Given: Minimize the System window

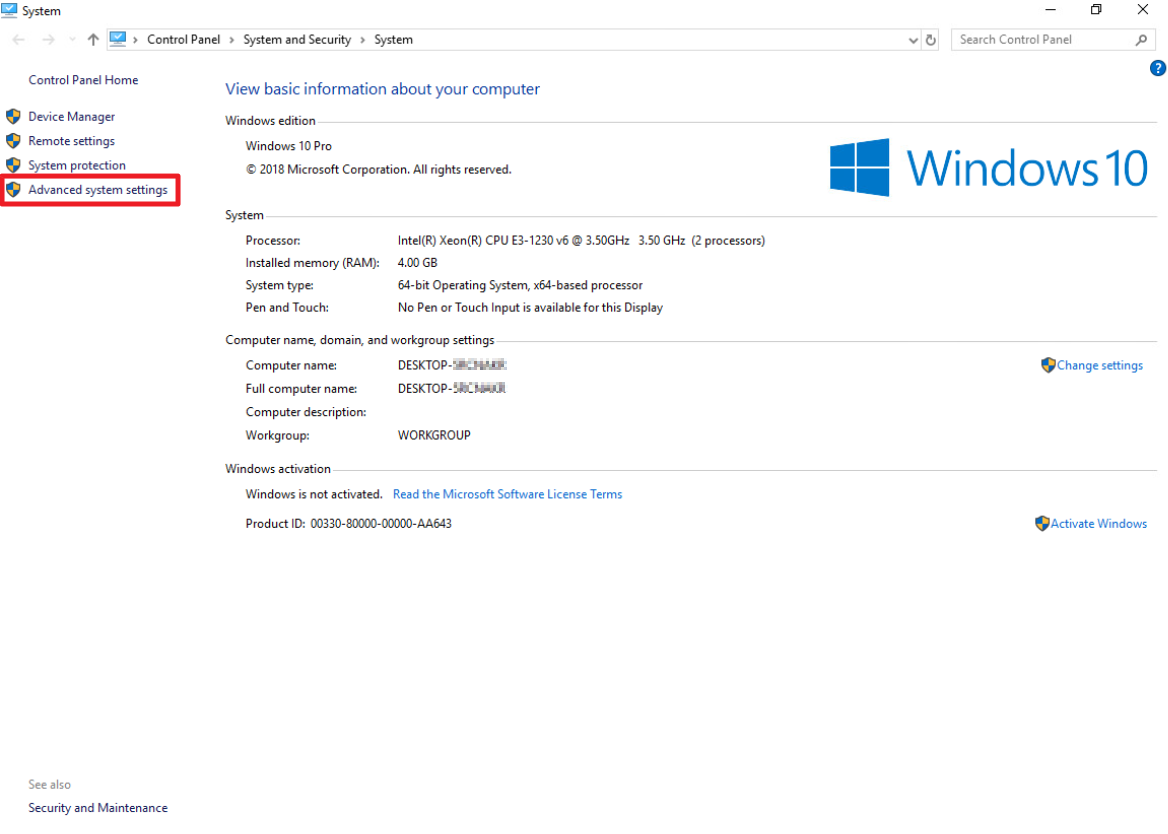Looking at the screenshot, I should pos(1050,10).
